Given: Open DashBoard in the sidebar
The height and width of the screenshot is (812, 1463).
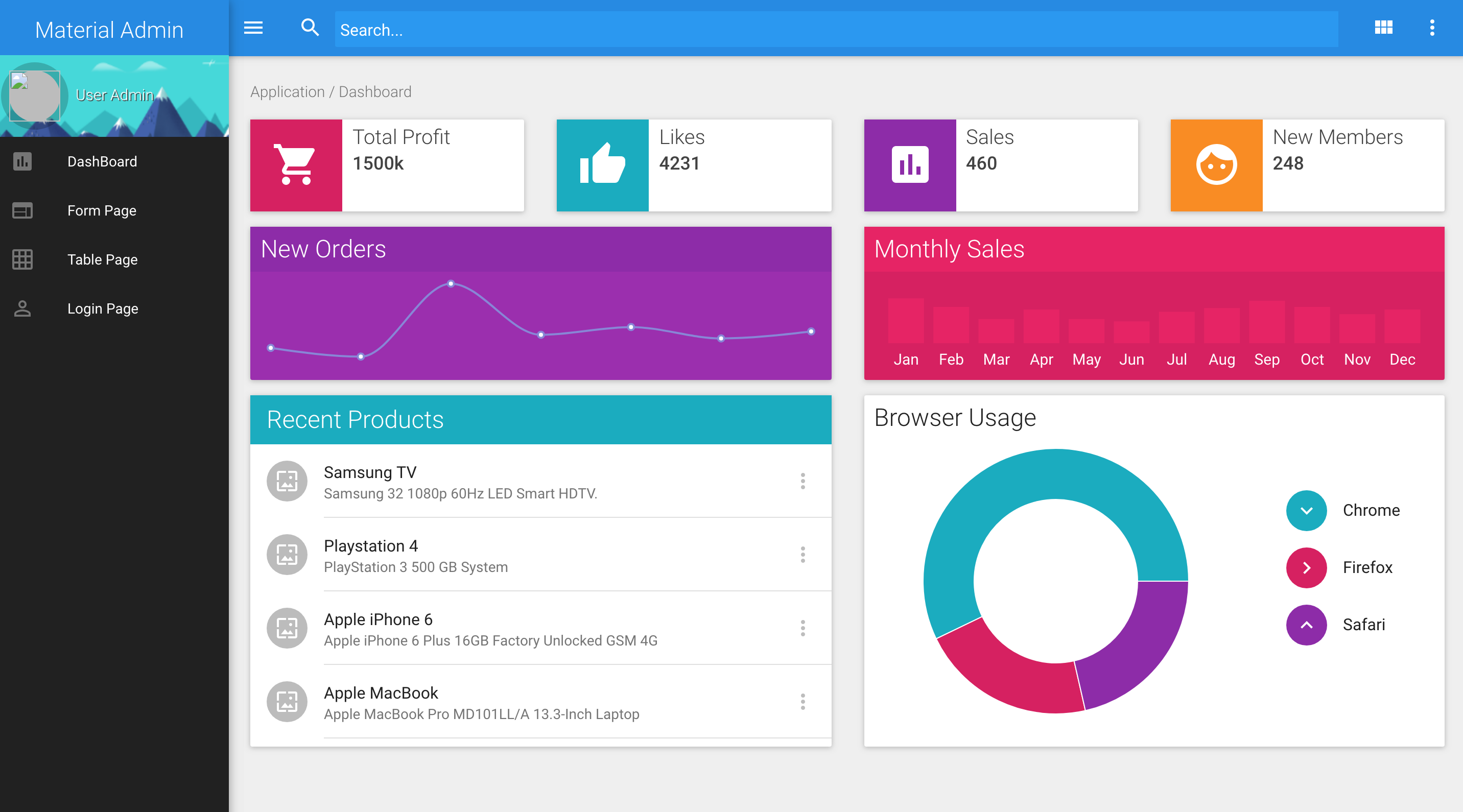Looking at the screenshot, I should (x=102, y=162).
